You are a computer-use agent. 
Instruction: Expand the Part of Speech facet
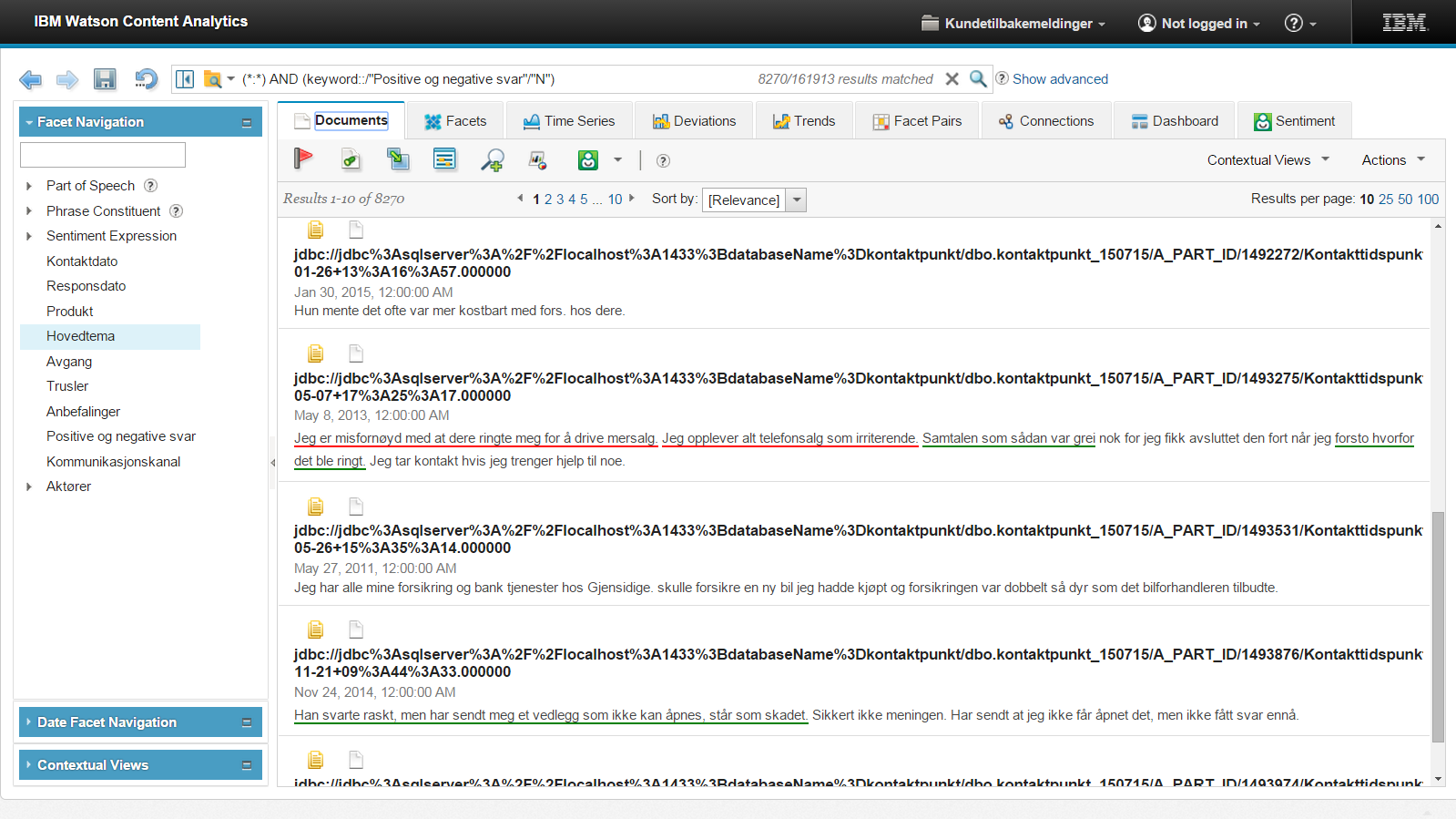(29, 186)
